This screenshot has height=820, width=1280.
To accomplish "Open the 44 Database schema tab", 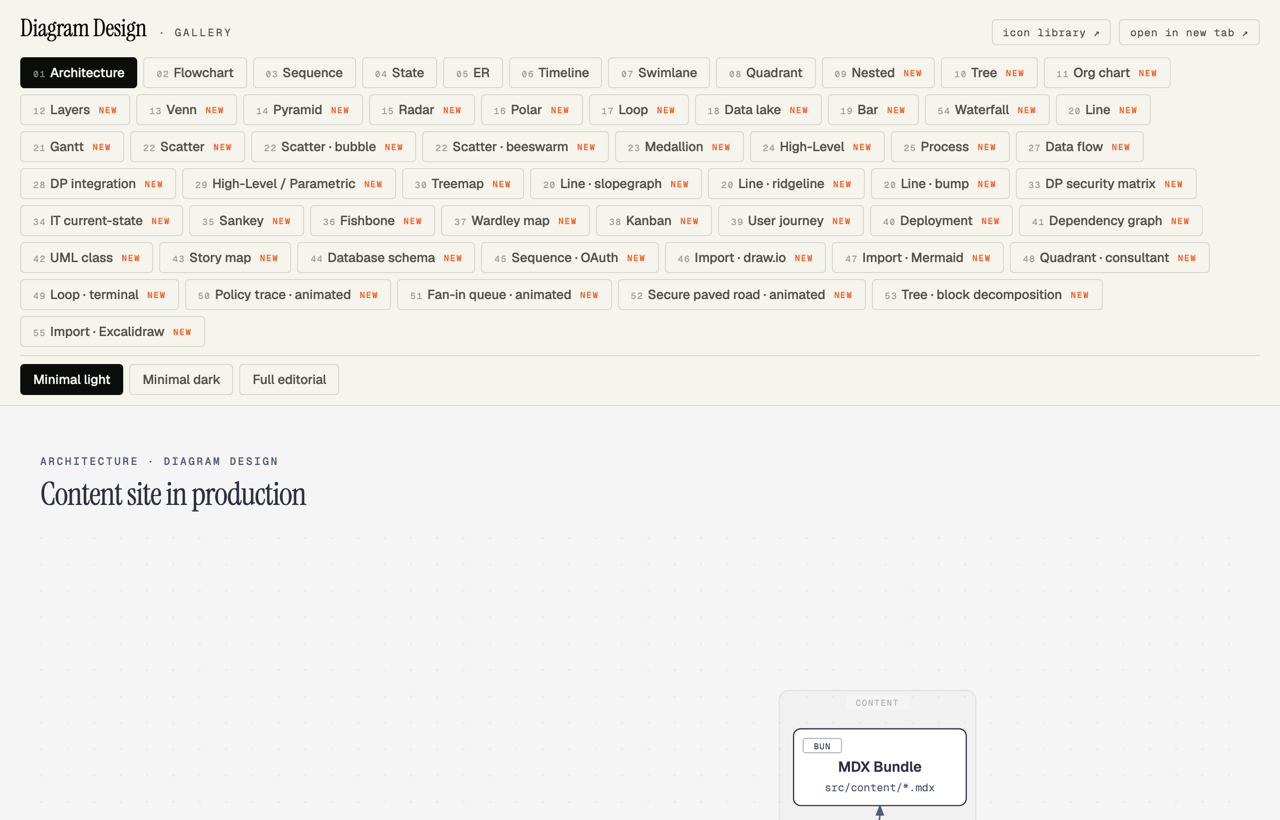I will 386,258.
